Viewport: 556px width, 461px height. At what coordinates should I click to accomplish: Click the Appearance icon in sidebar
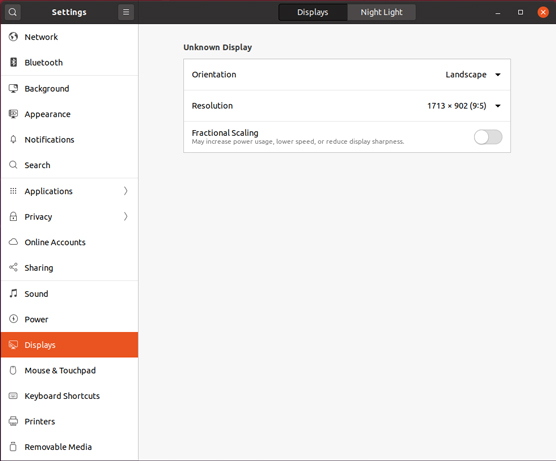point(13,114)
